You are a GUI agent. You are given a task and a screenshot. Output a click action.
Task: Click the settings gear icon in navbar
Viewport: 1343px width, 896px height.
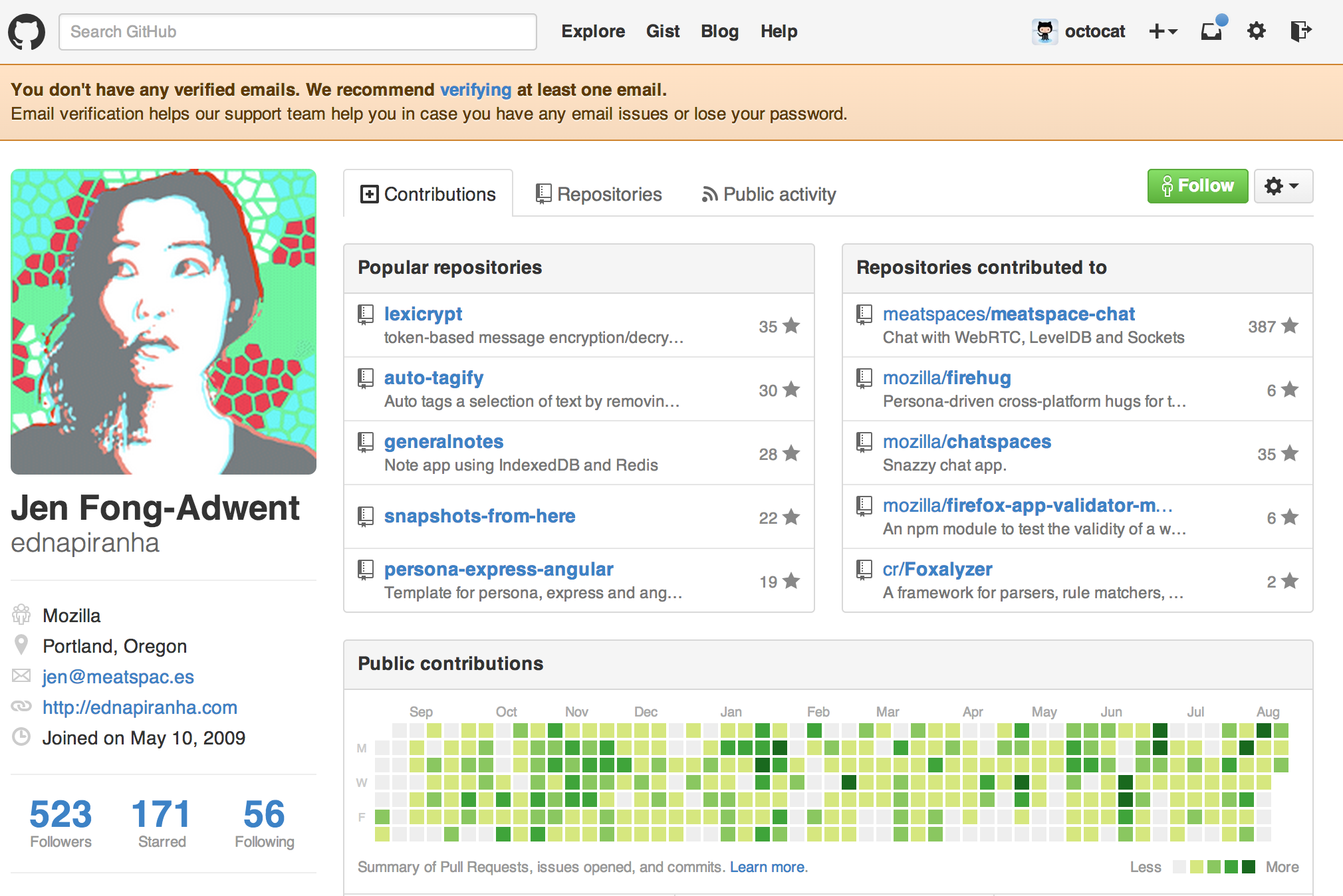pyautogui.click(x=1256, y=31)
